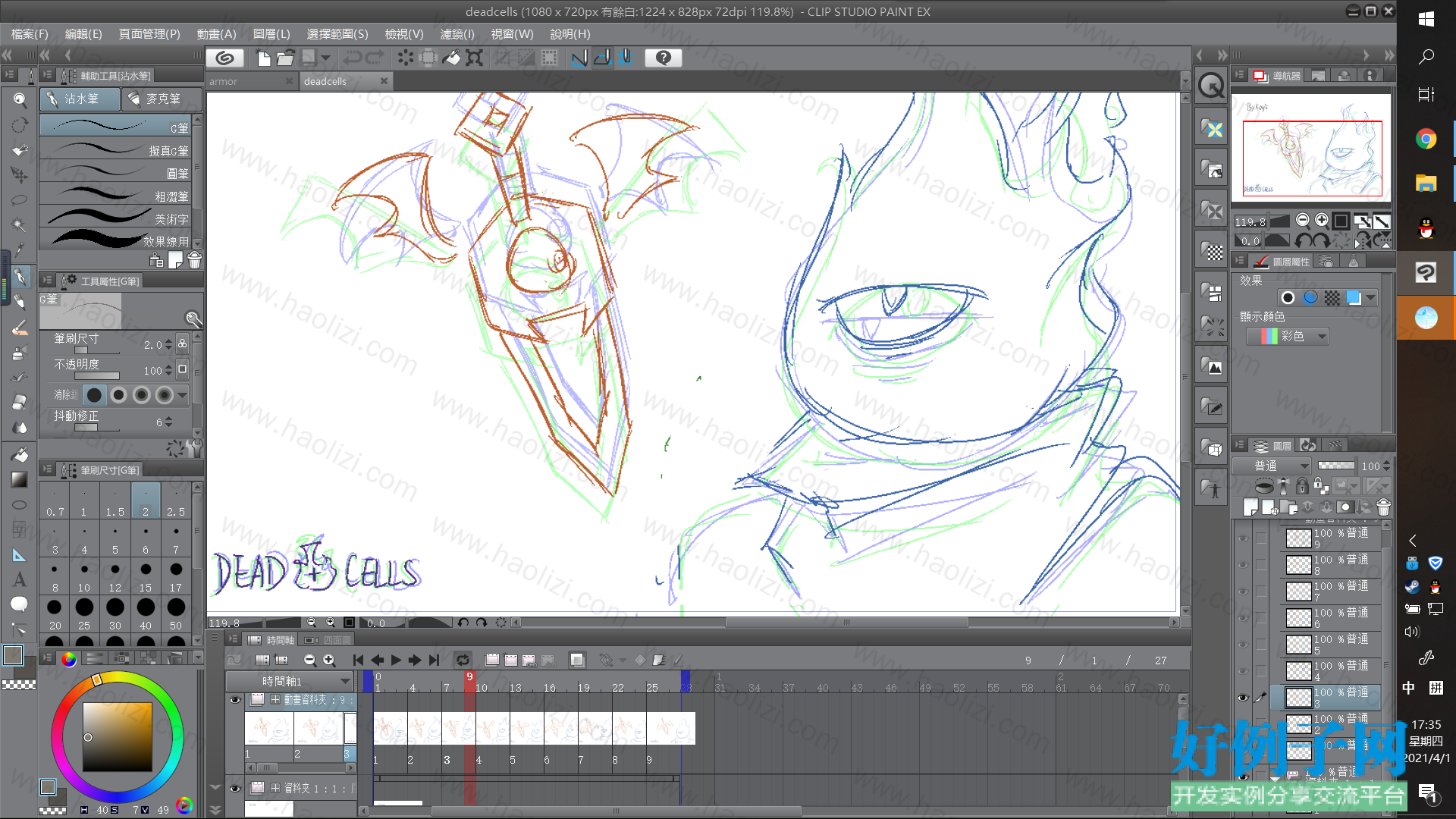Image resolution: width=1456 pixels, height=819 pixels.
Task: Open the 檔案(F) menu
Action: (x=30, y=34)
